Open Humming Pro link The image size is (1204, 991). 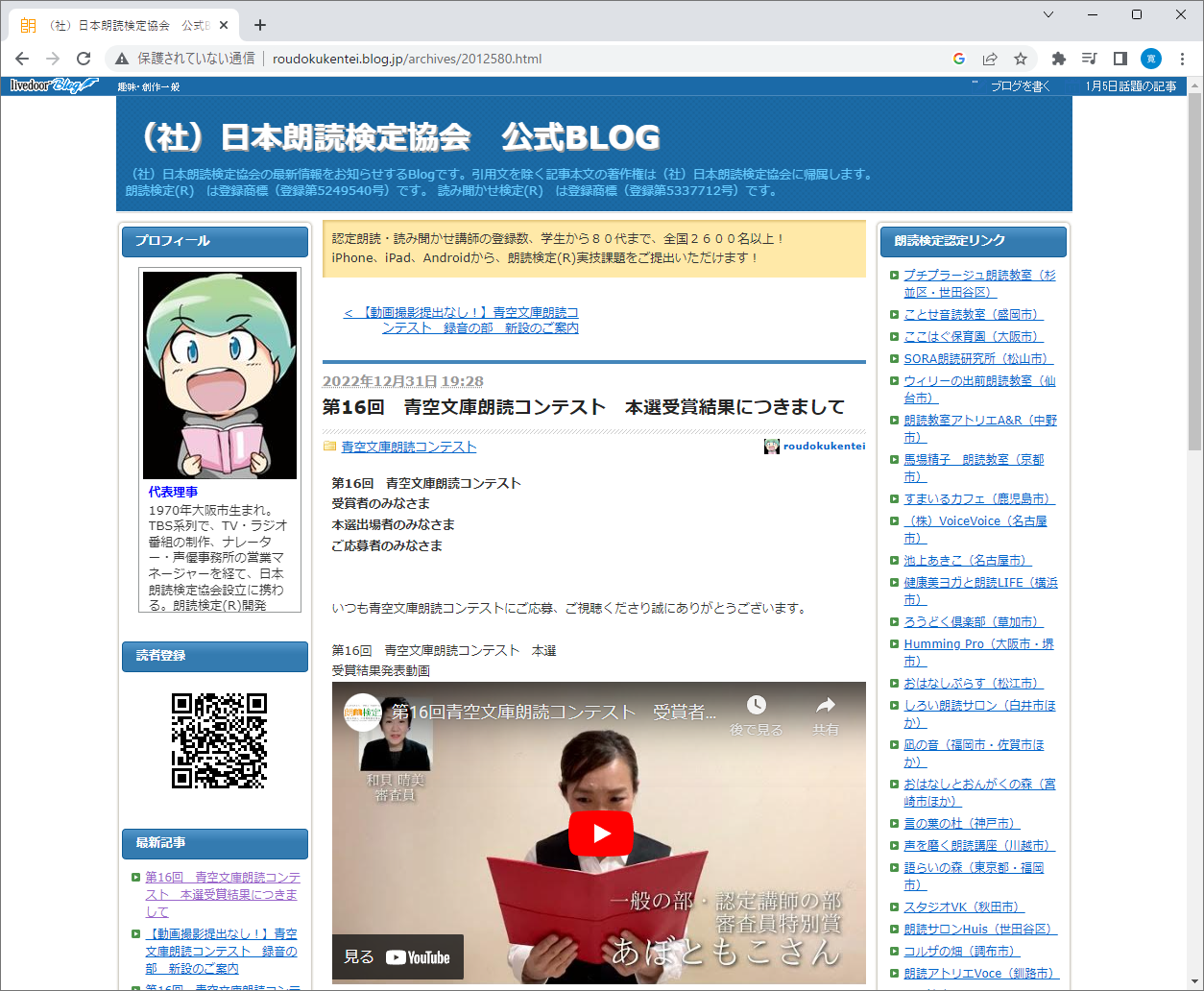pyautogui.click(x=978, y=652)
